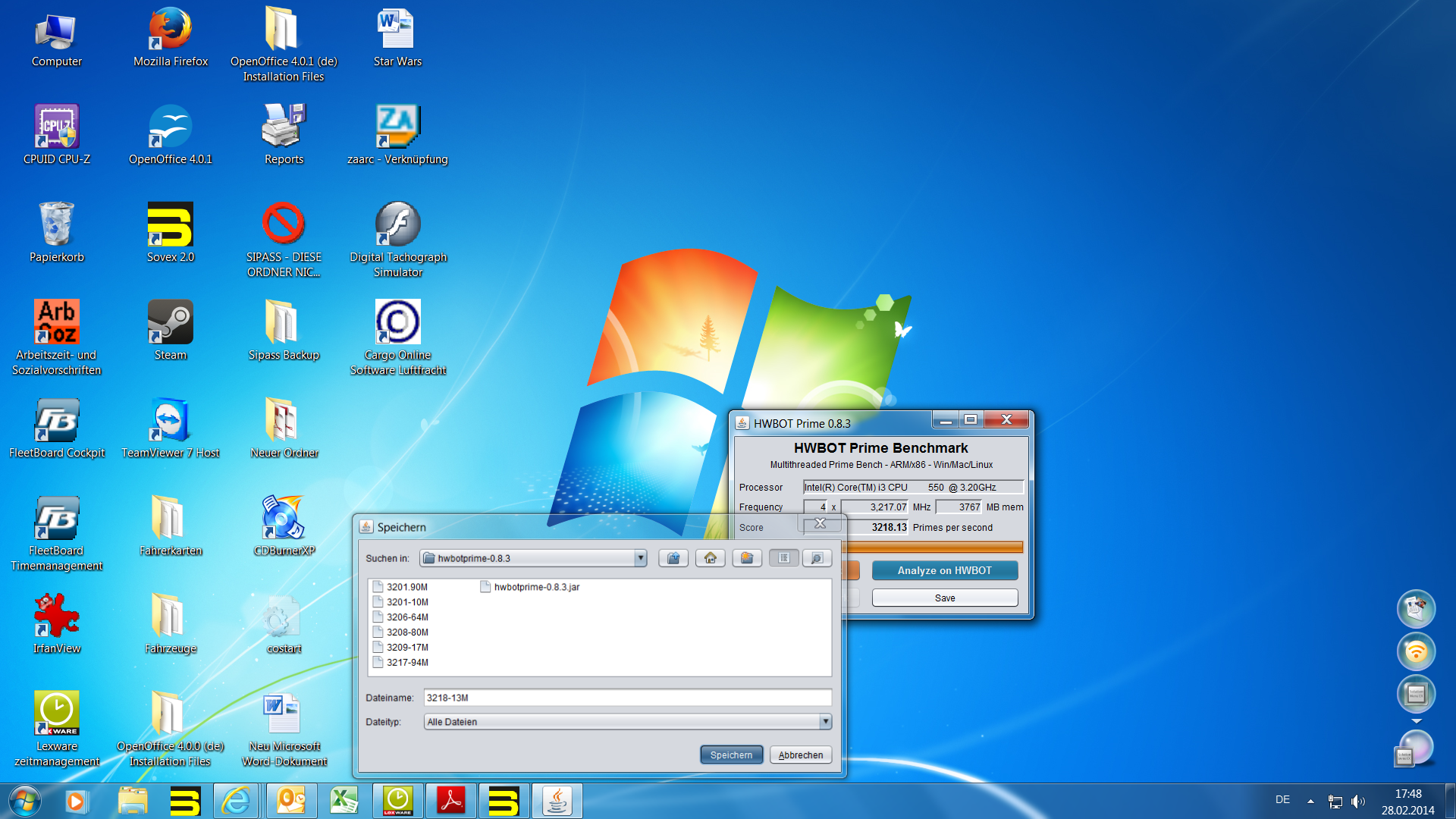
Task: Click the orange progress bar in HWBOT Prime
Action: pos(933,547)
